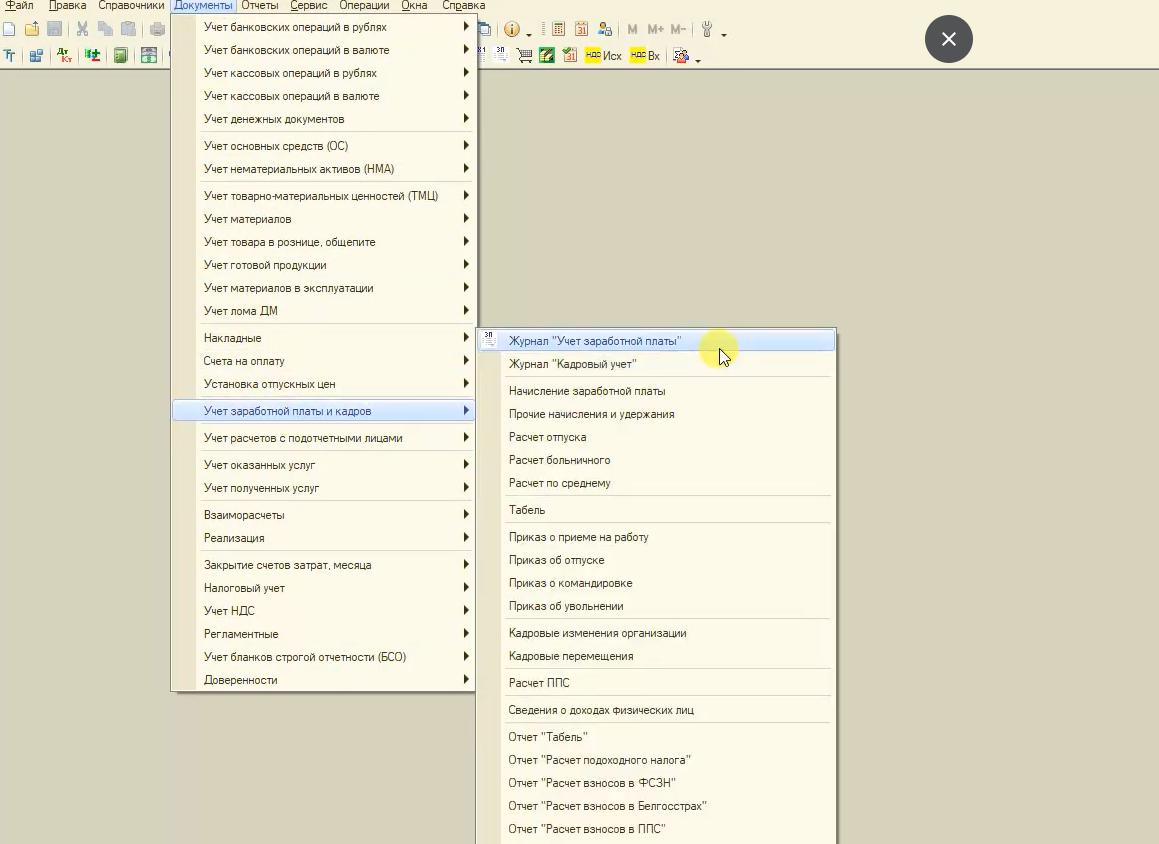The height and width of the screenshot is (844, 1159).
Task: Click the Дт/Кт postings icon
Action: (64, 55)
